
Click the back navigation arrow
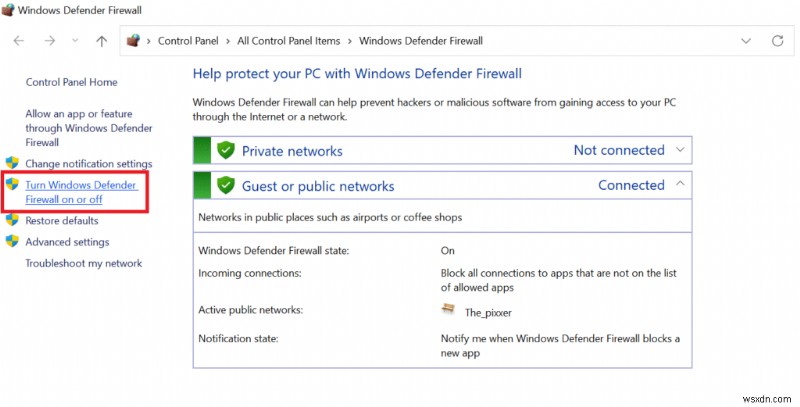point(19,41)
